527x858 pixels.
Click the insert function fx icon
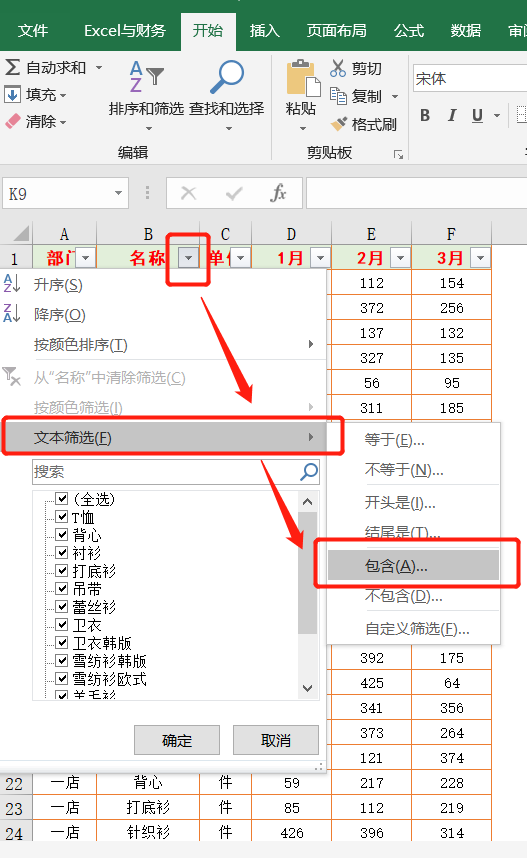(279, 193)
